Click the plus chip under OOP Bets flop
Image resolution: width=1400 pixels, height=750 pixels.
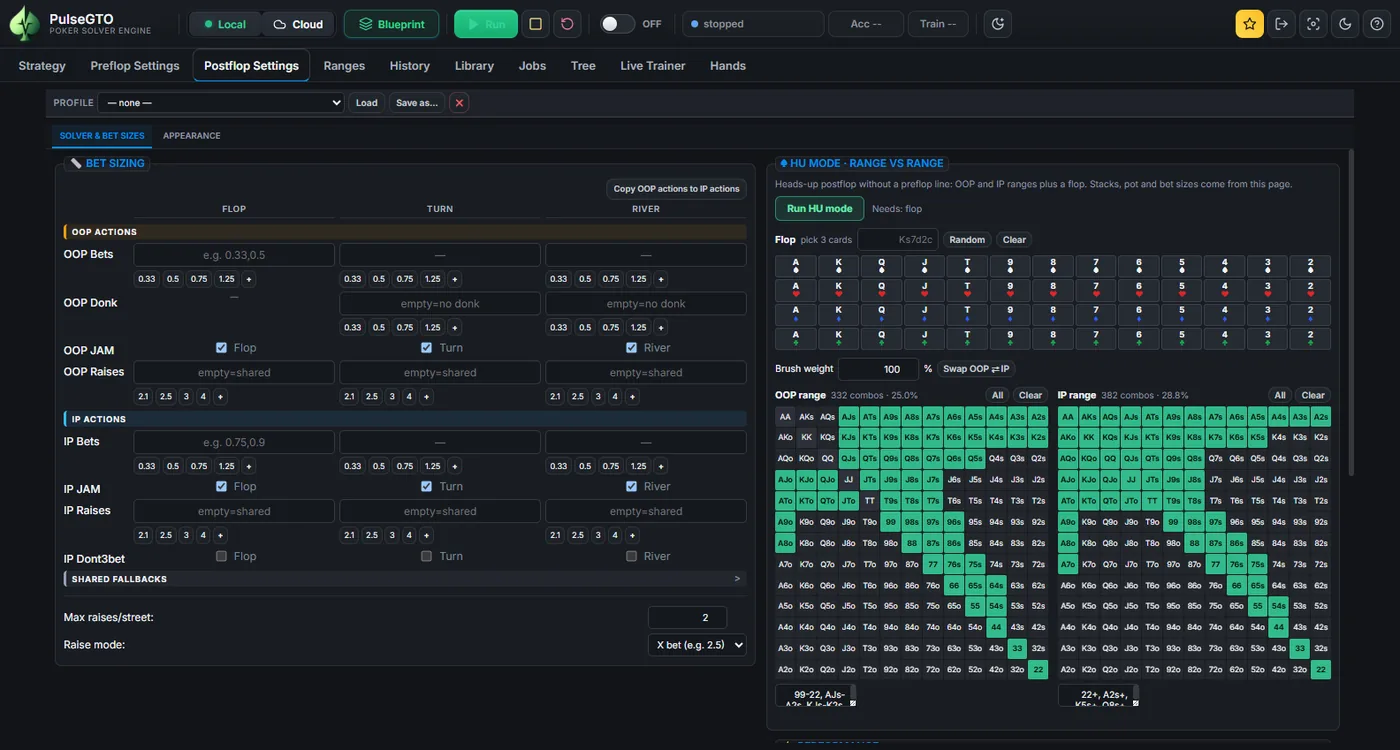(249, 279)
